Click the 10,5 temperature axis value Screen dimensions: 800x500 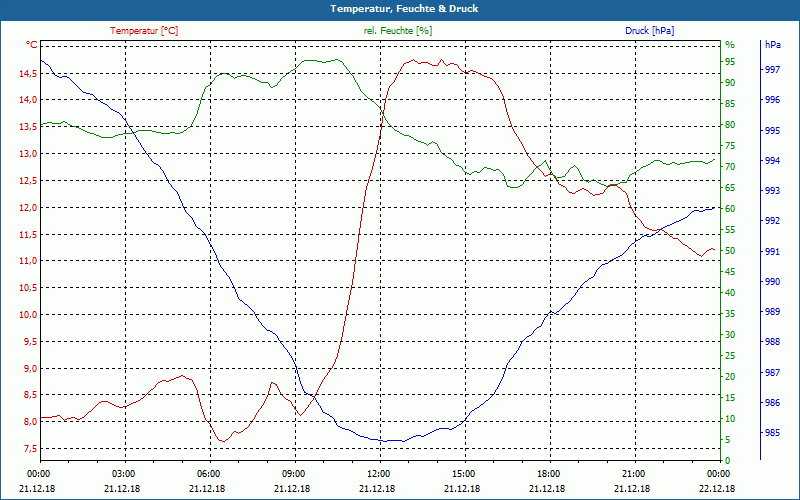[28, 288]
